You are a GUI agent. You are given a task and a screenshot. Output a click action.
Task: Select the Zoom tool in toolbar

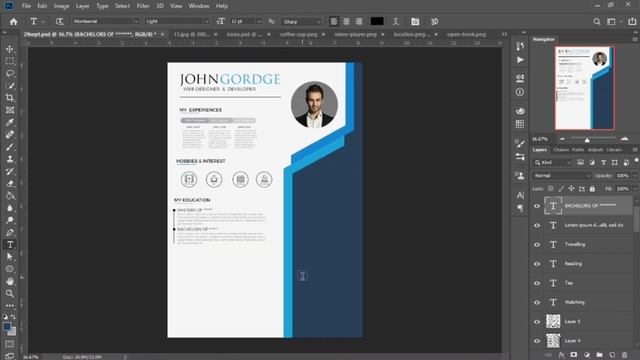click(x=10, y=293)
